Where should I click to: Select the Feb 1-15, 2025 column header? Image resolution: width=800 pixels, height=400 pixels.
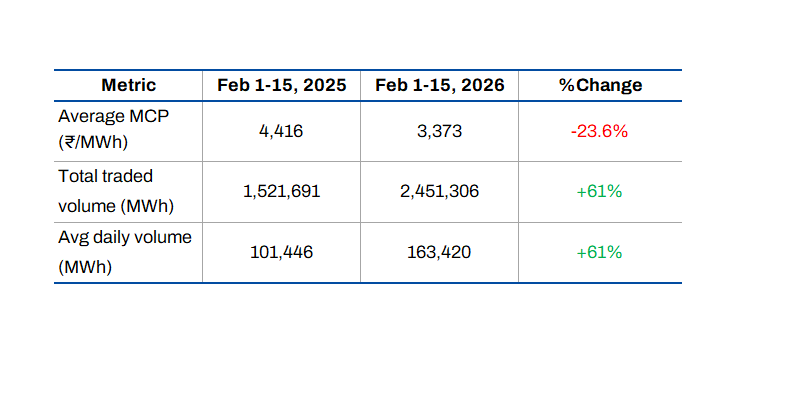pos(281,86)
